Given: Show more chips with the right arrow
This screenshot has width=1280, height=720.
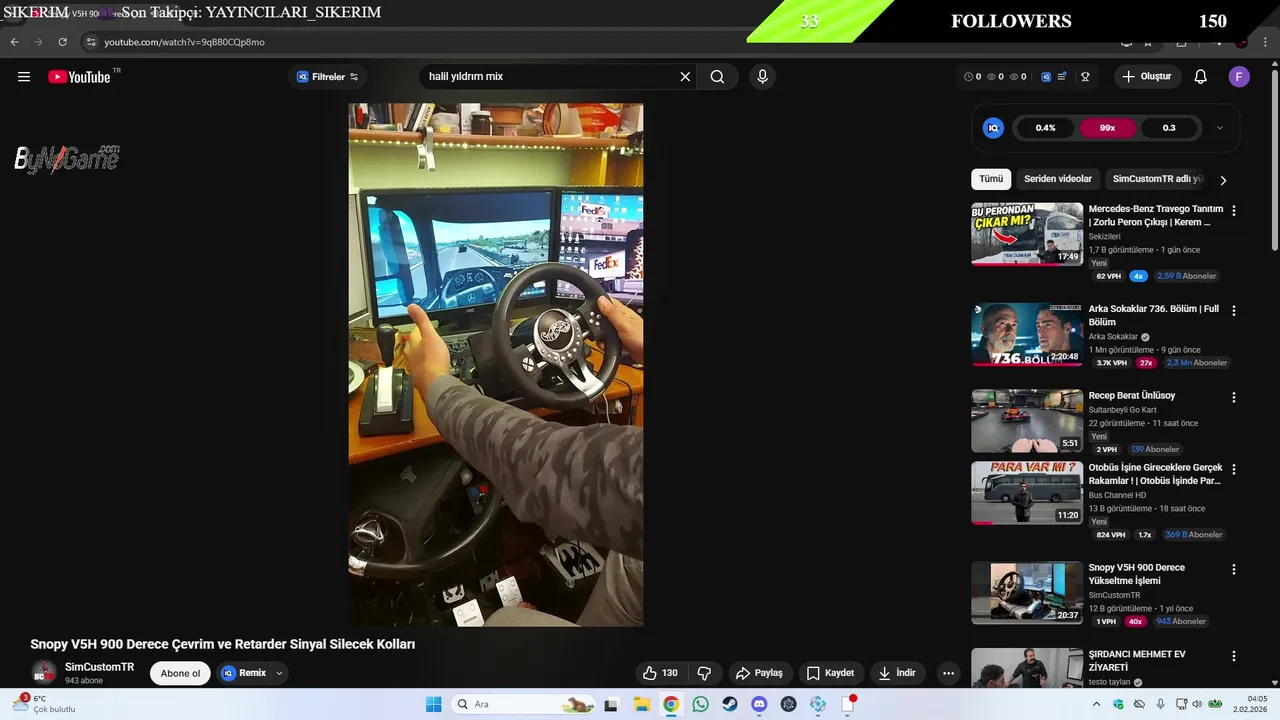Looking at the screenshot, I should (x=1223, y=180).
